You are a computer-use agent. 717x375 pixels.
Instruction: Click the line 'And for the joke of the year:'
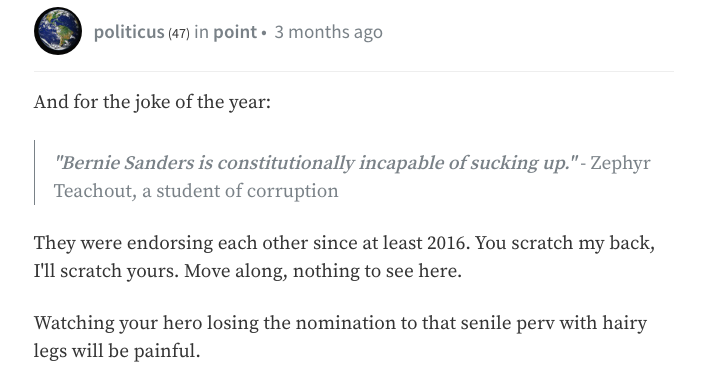(152, 102)
